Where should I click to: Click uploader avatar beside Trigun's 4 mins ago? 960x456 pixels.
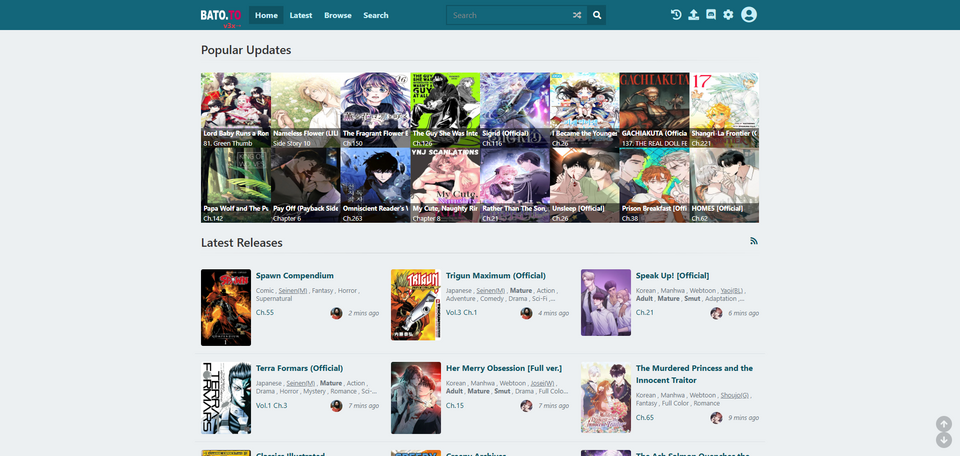526,313
